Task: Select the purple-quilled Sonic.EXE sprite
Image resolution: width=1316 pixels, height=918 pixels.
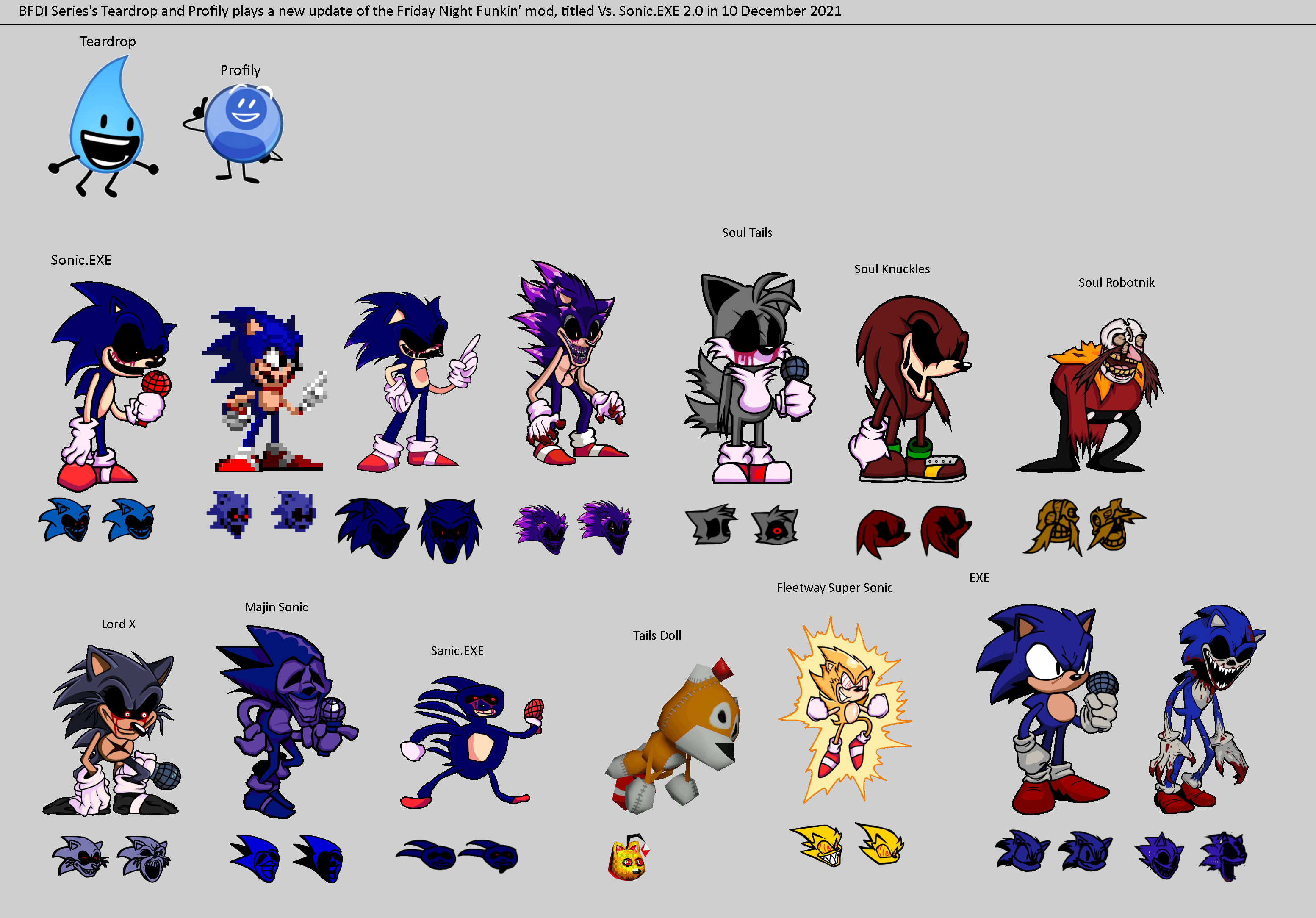Action: click(568, 362)
